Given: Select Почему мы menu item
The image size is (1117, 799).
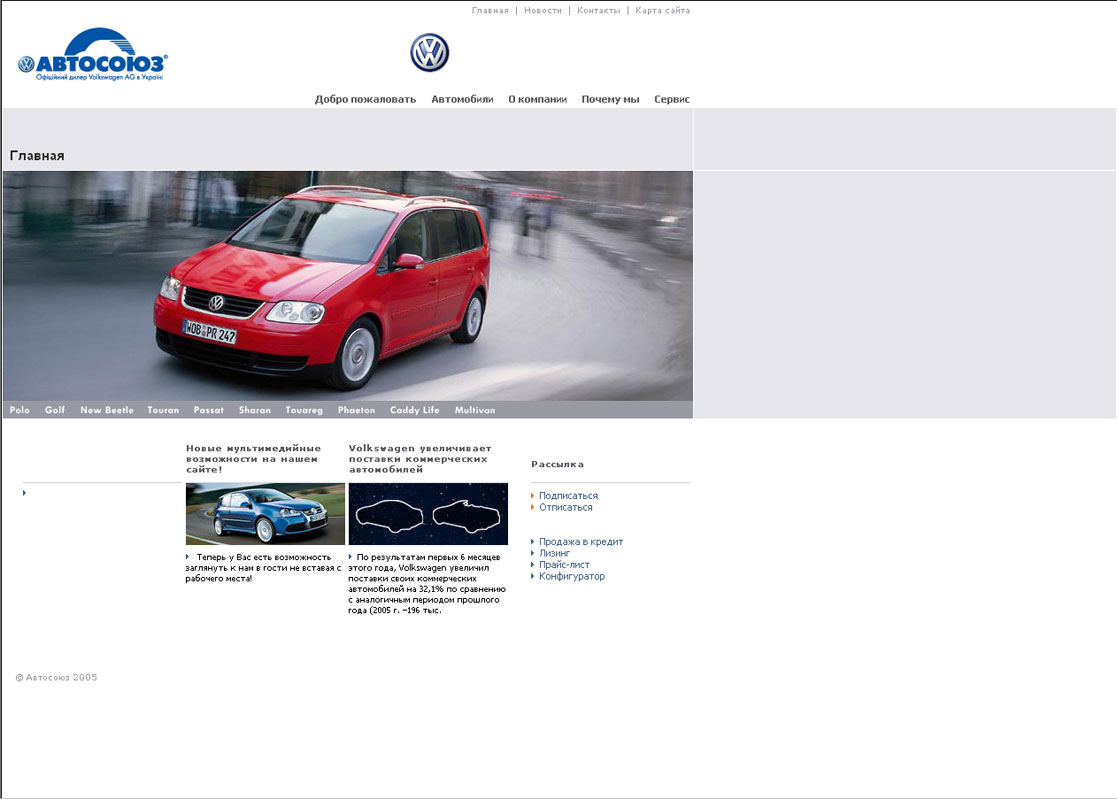Looking at the screenshot, I should (x=611, y=99).
